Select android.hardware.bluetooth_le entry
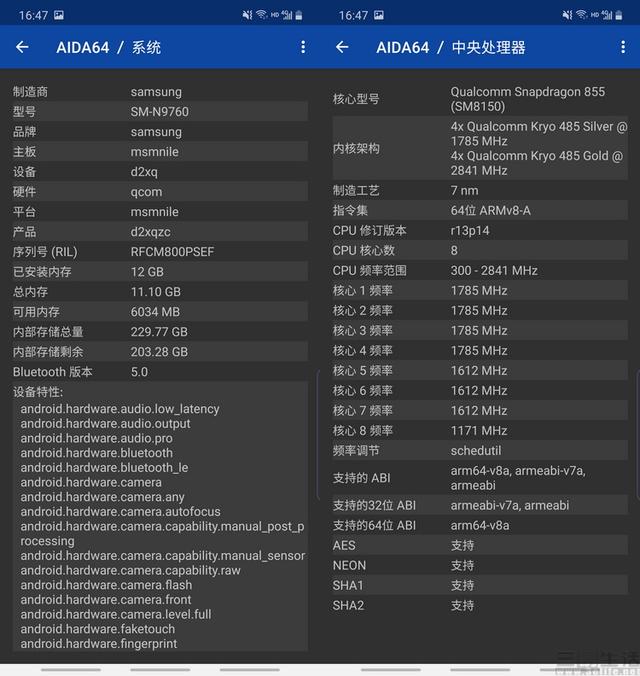The image size is (640, 676). (x=104, y=467)
